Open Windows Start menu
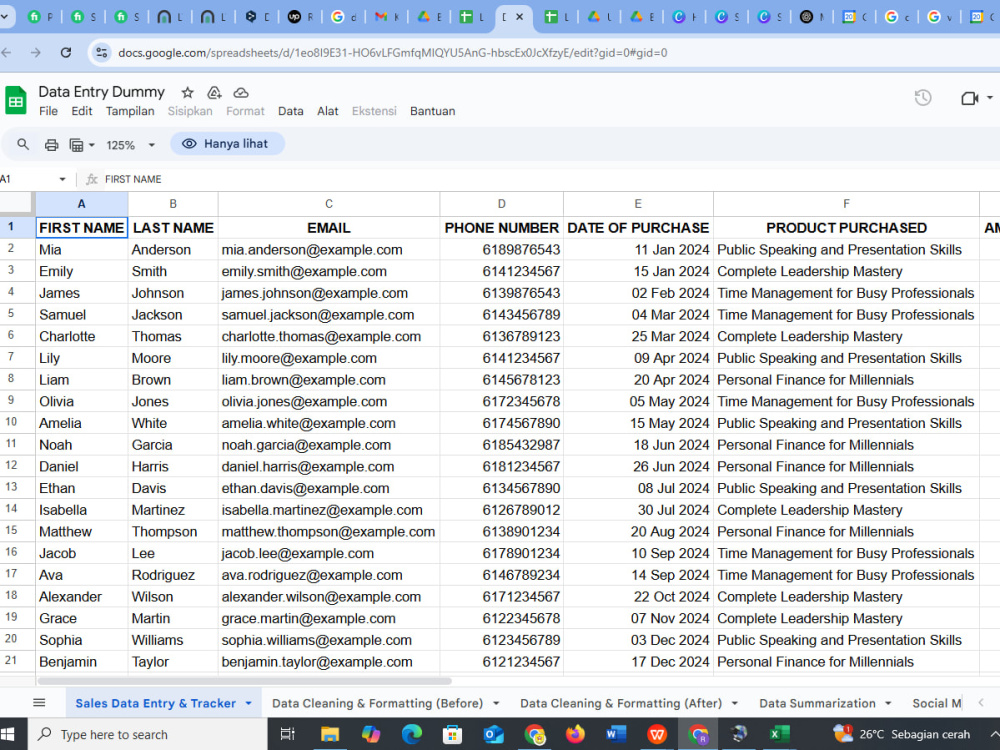This screenshot has height=750, width=1000. click(9, 735)
